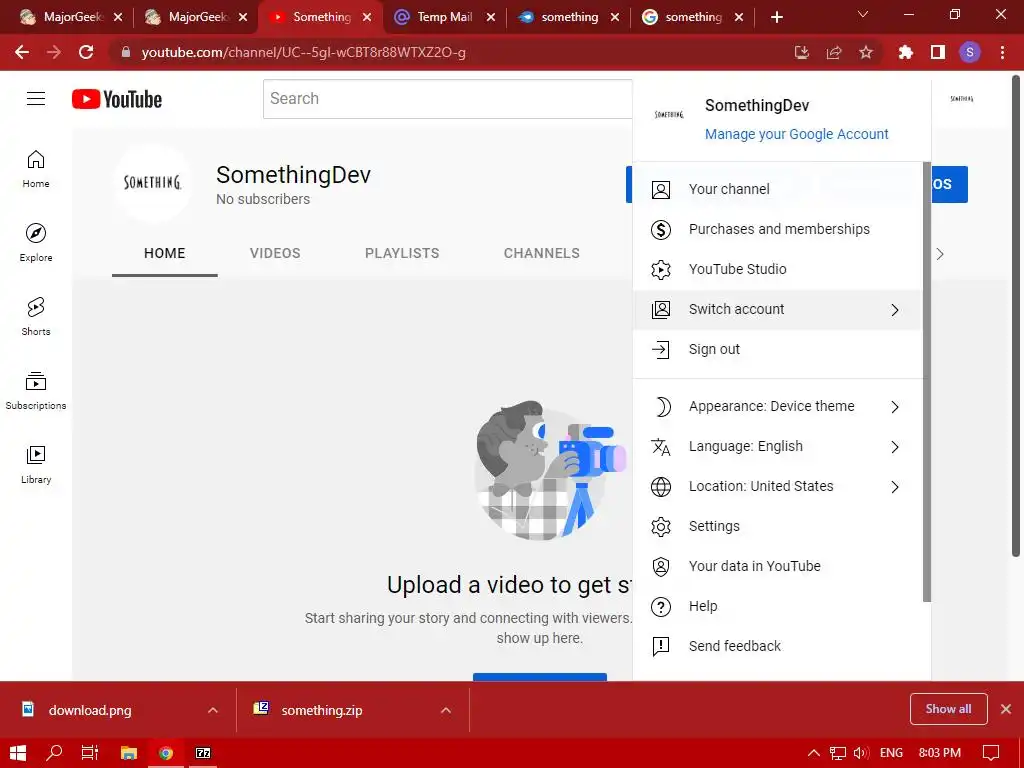1024x768 pixels.
Task: Open Chrome three-dot menu
Action: click(1002, 52)
